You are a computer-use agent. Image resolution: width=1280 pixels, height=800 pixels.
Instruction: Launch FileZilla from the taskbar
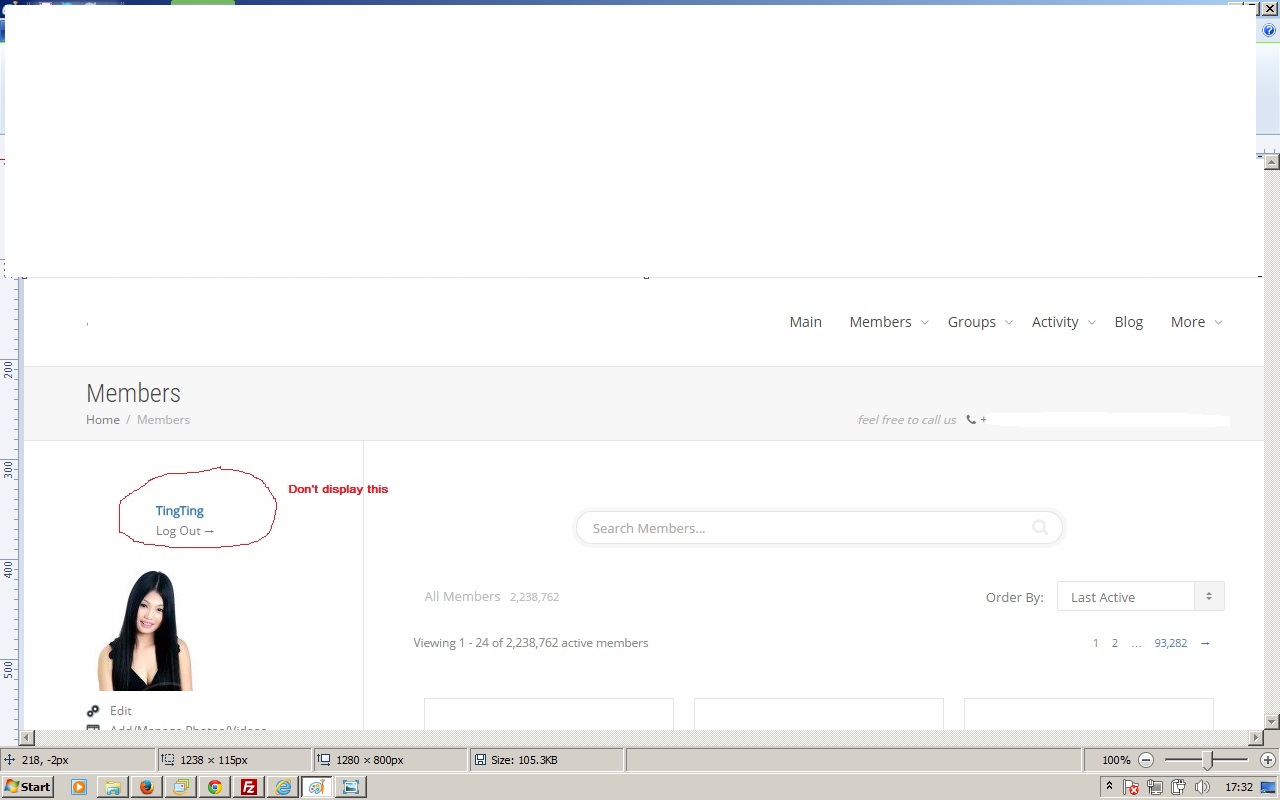pyautogui.click(x=248, y=787)
